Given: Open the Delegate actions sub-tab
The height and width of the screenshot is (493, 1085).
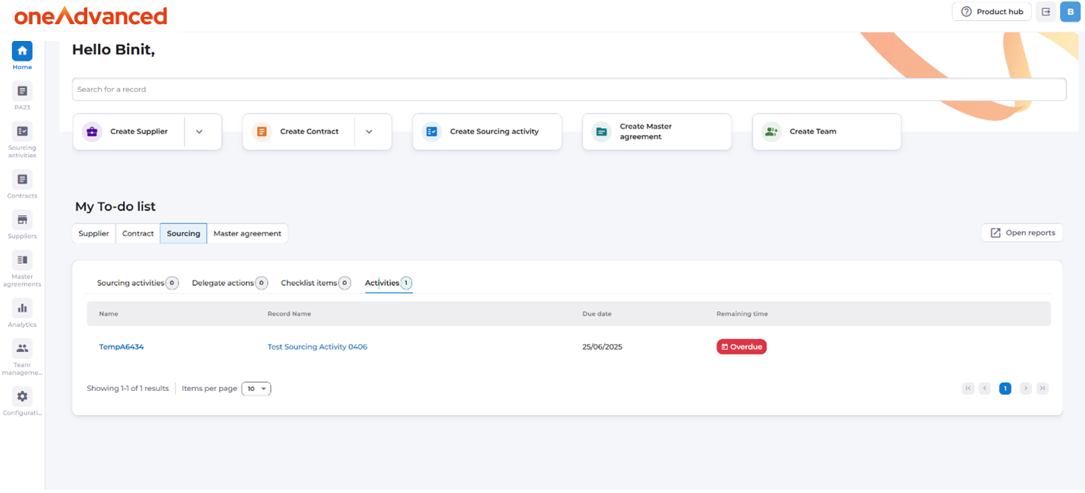Looking at the screenshot, I should point(230,283).
